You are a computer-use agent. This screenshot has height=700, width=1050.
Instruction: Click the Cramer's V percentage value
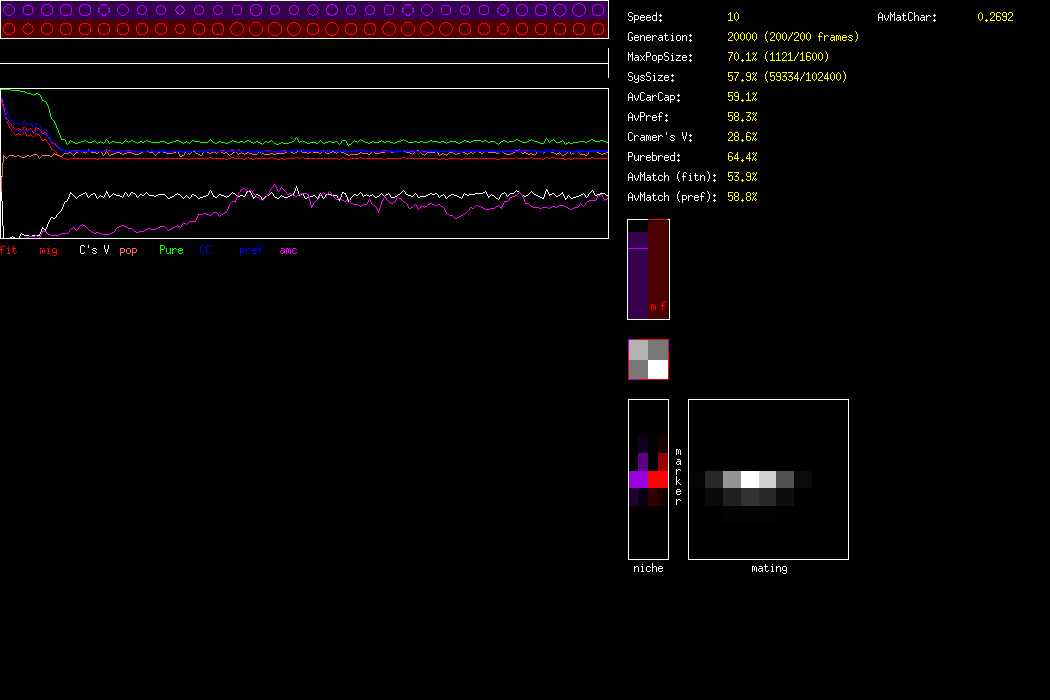(x=741, y=137)
